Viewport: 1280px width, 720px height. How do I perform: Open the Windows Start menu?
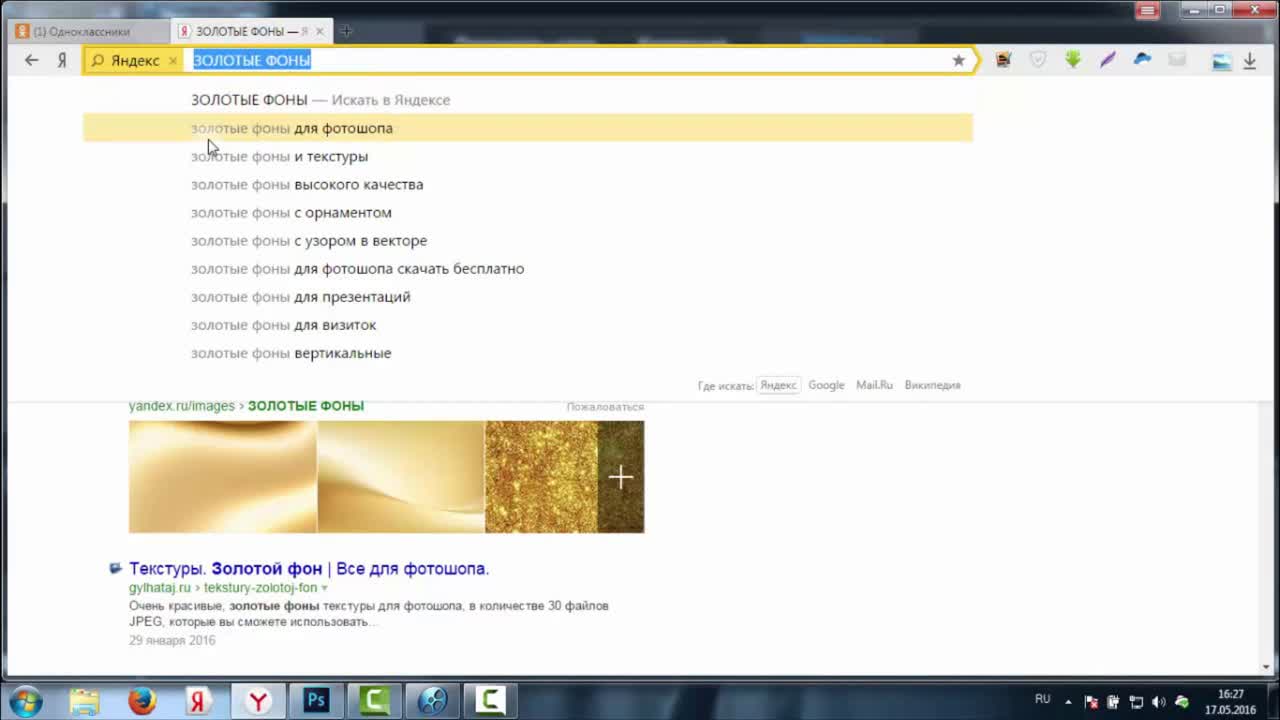coord(26,701)
